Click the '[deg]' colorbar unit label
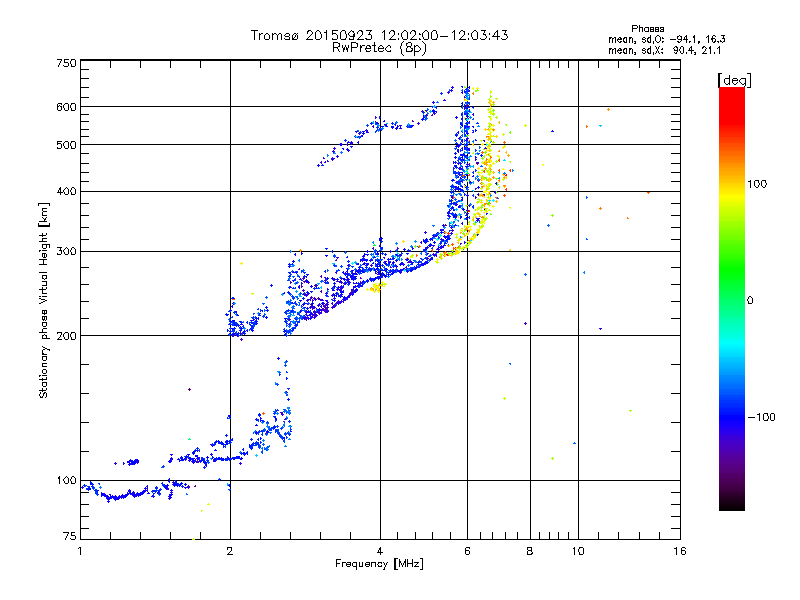This screenshot has width=800, height=600. pyautogui.click(x=734, y=80)
